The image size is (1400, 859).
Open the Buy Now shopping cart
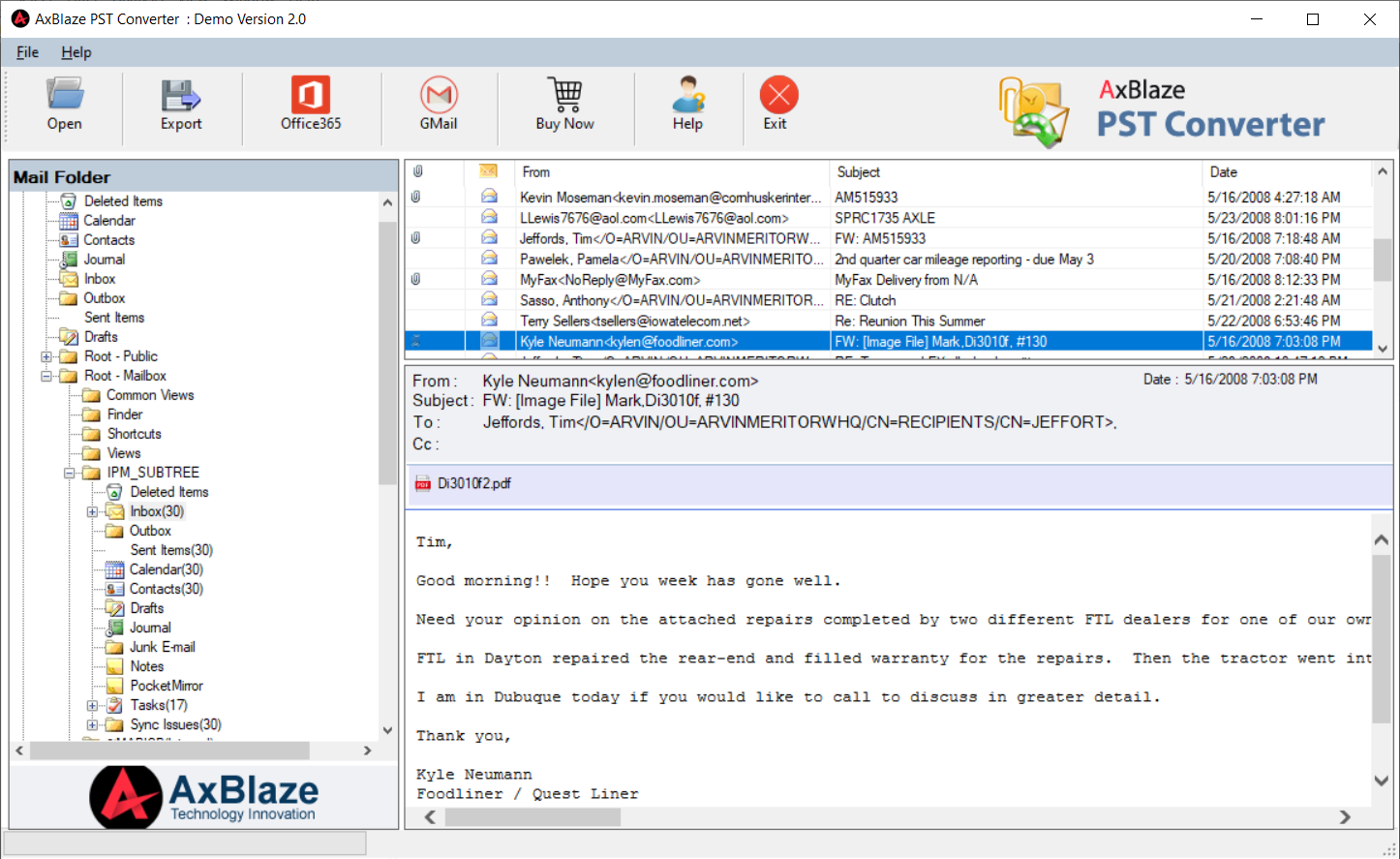pyautogui.click(x=565, y=95)
